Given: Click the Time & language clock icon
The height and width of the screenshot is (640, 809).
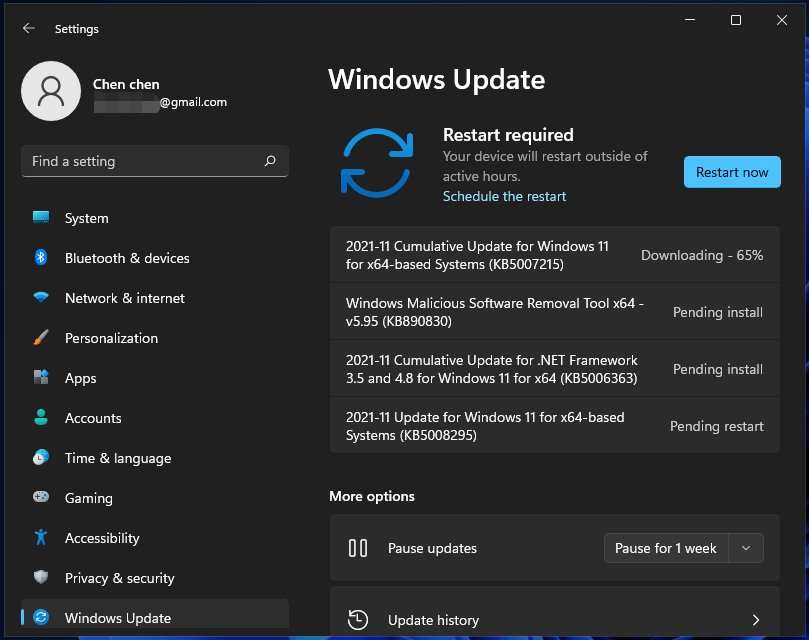Looking at the screenshot, I should point(41,457).
